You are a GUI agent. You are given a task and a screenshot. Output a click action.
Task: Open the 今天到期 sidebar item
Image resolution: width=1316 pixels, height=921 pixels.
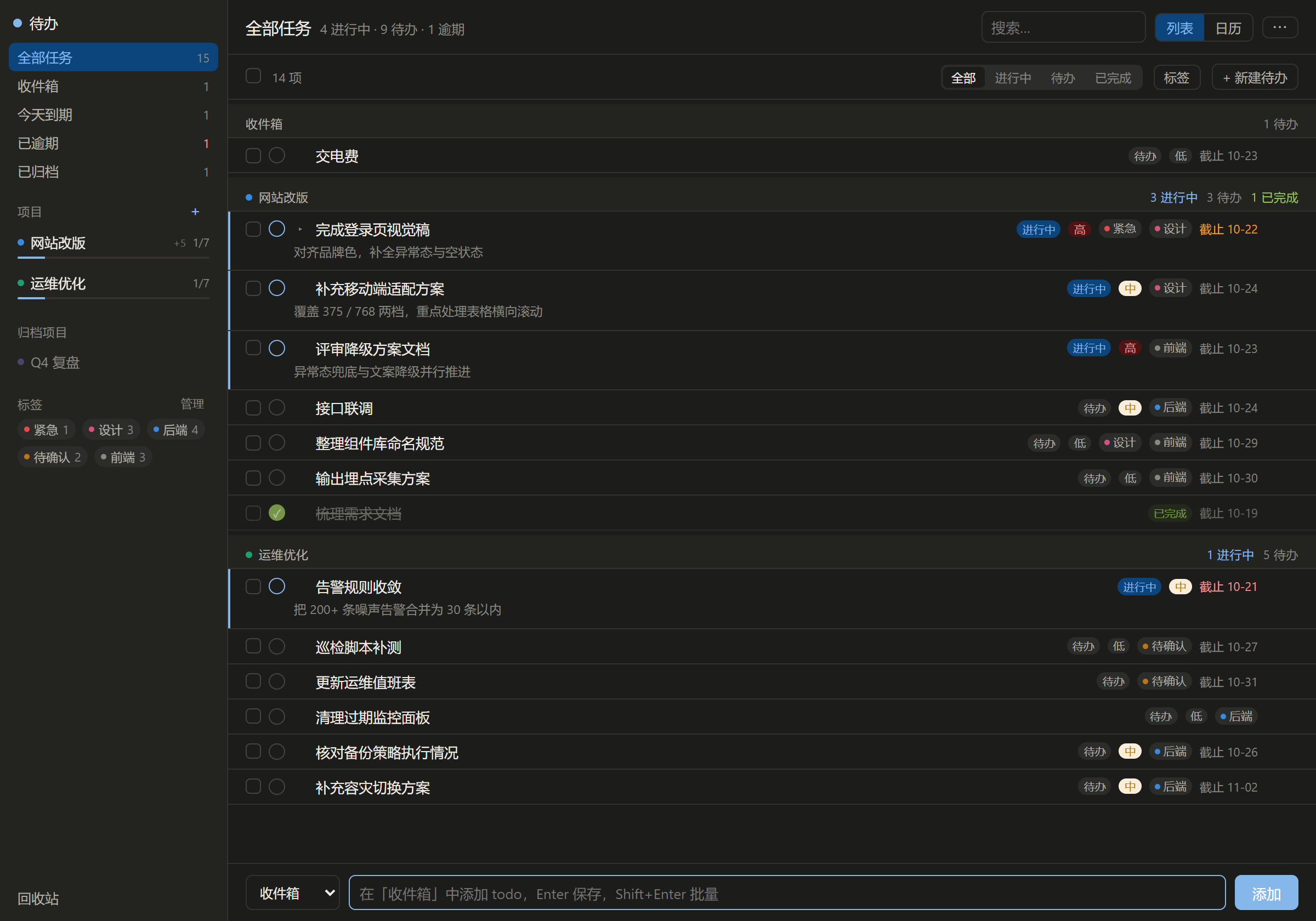[x=113, y=115]
